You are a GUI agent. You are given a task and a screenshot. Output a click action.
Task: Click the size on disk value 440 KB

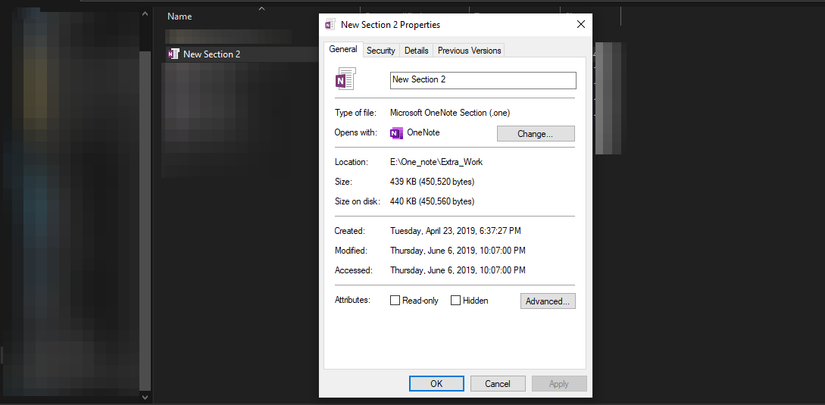pyautogui.click(x=432, y=201)
